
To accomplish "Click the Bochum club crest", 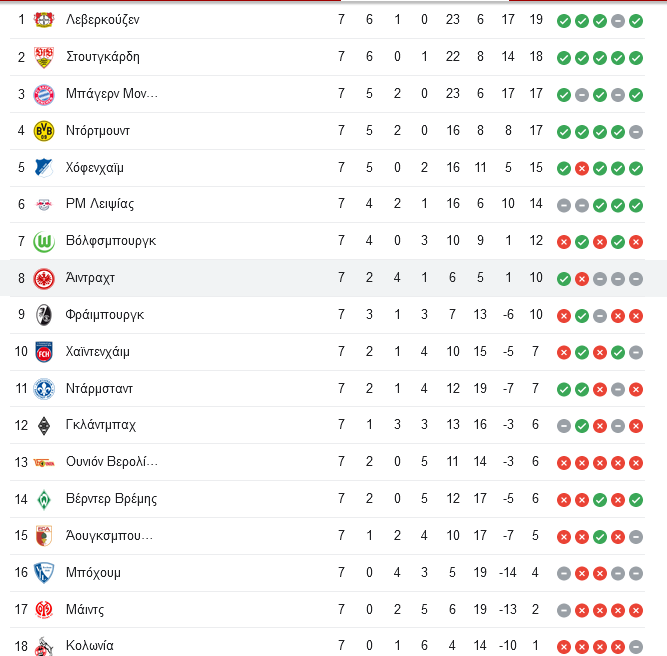I will (44, 573).
